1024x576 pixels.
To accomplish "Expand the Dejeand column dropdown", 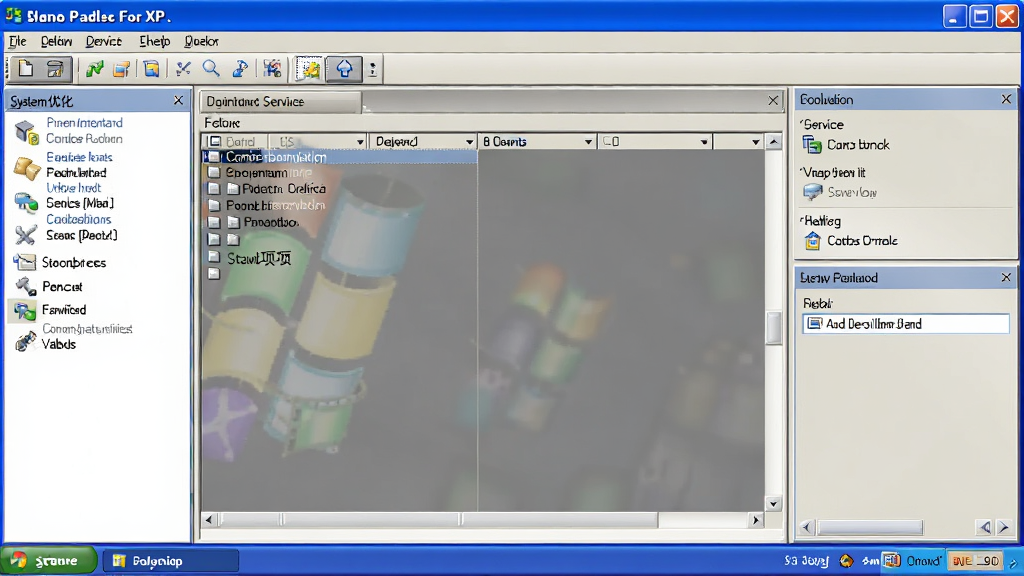I will click(x=469, y=142).
